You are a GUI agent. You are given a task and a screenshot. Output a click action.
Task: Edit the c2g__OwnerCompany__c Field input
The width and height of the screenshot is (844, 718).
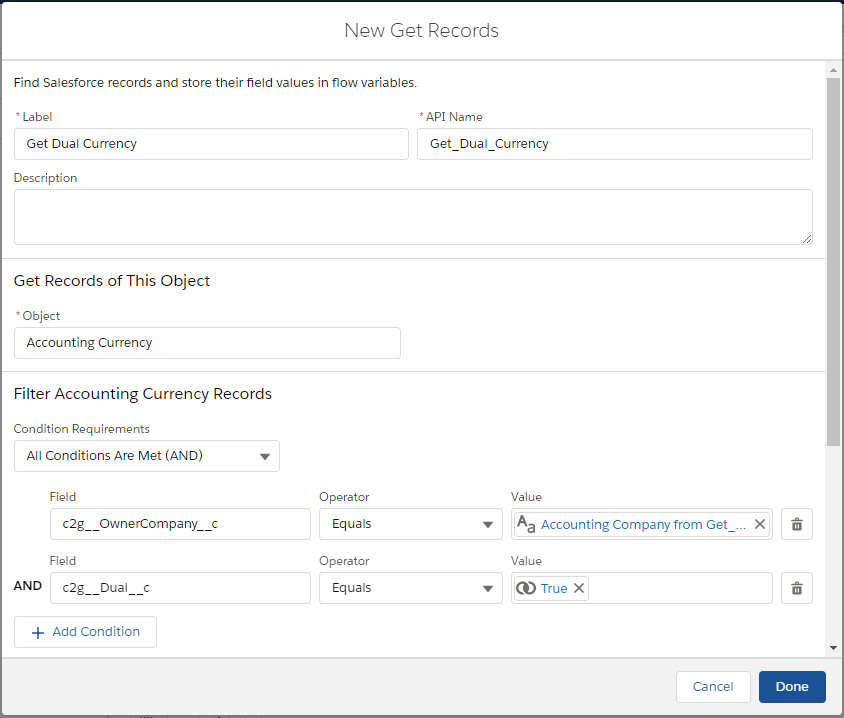(180, 524)
